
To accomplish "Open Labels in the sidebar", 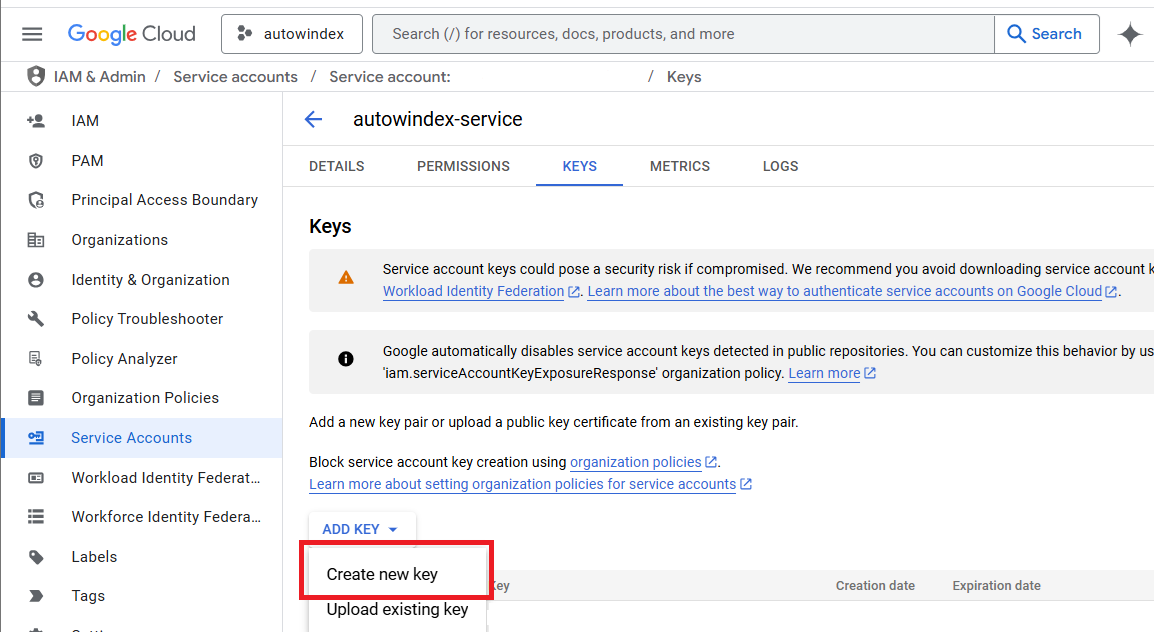I will point(94,557).
